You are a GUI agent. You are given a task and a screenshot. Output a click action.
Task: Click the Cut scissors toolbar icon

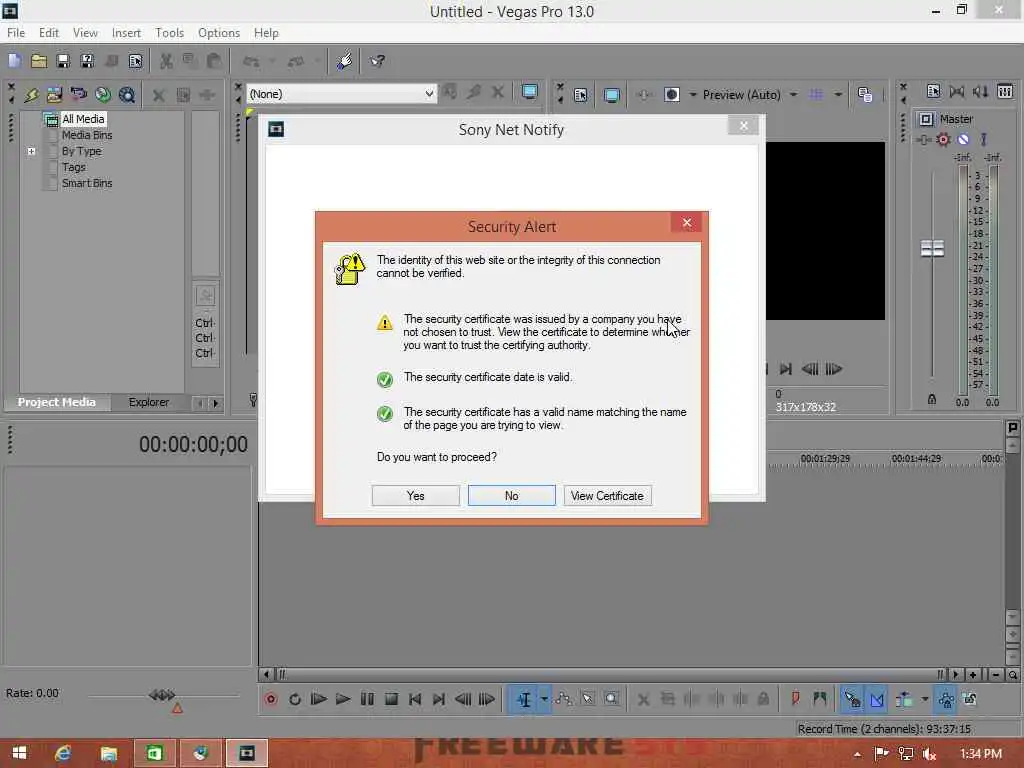pyautogui.click(x=166, y=61)
